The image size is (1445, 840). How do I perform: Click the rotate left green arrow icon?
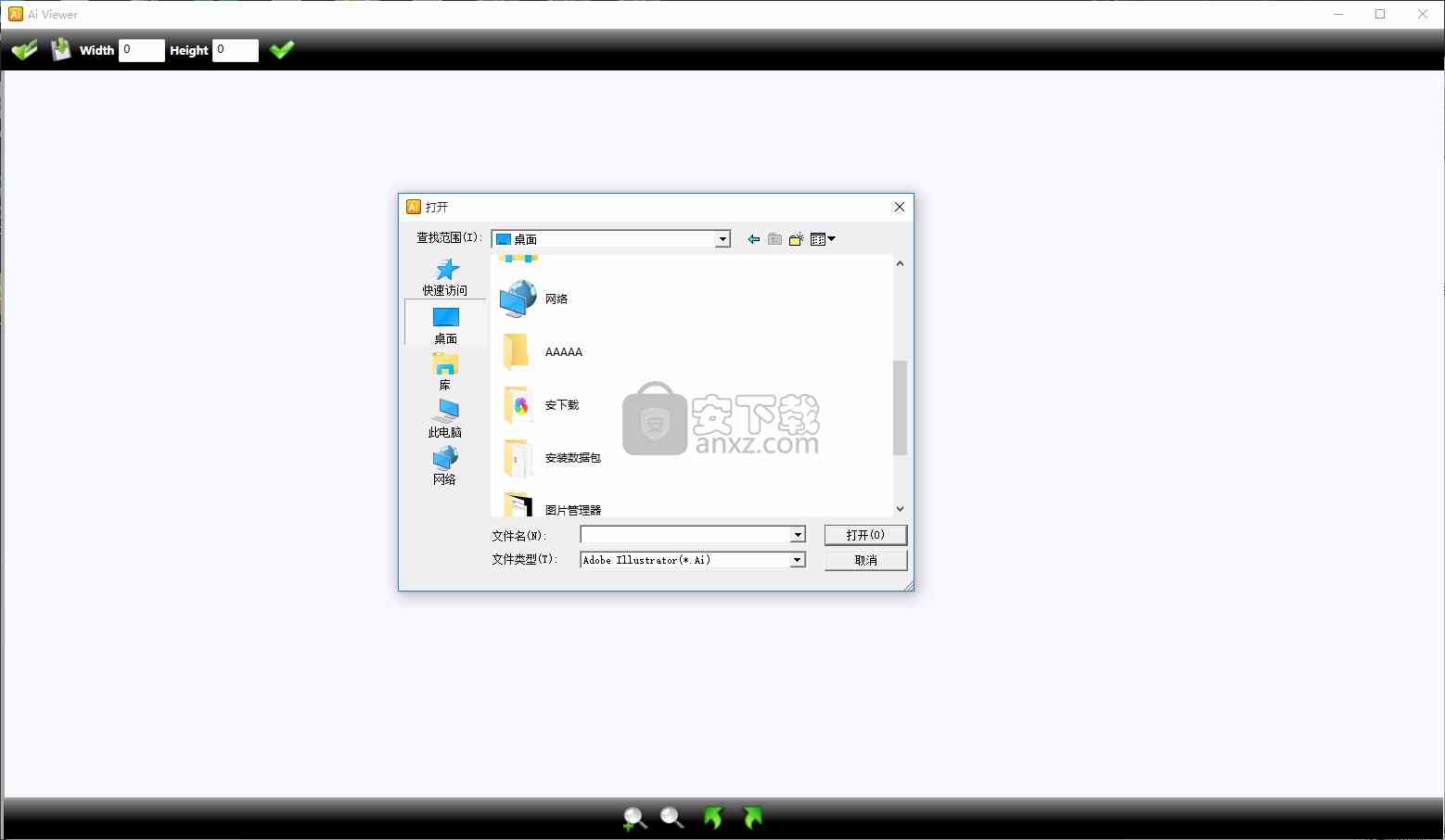point(712,818)
